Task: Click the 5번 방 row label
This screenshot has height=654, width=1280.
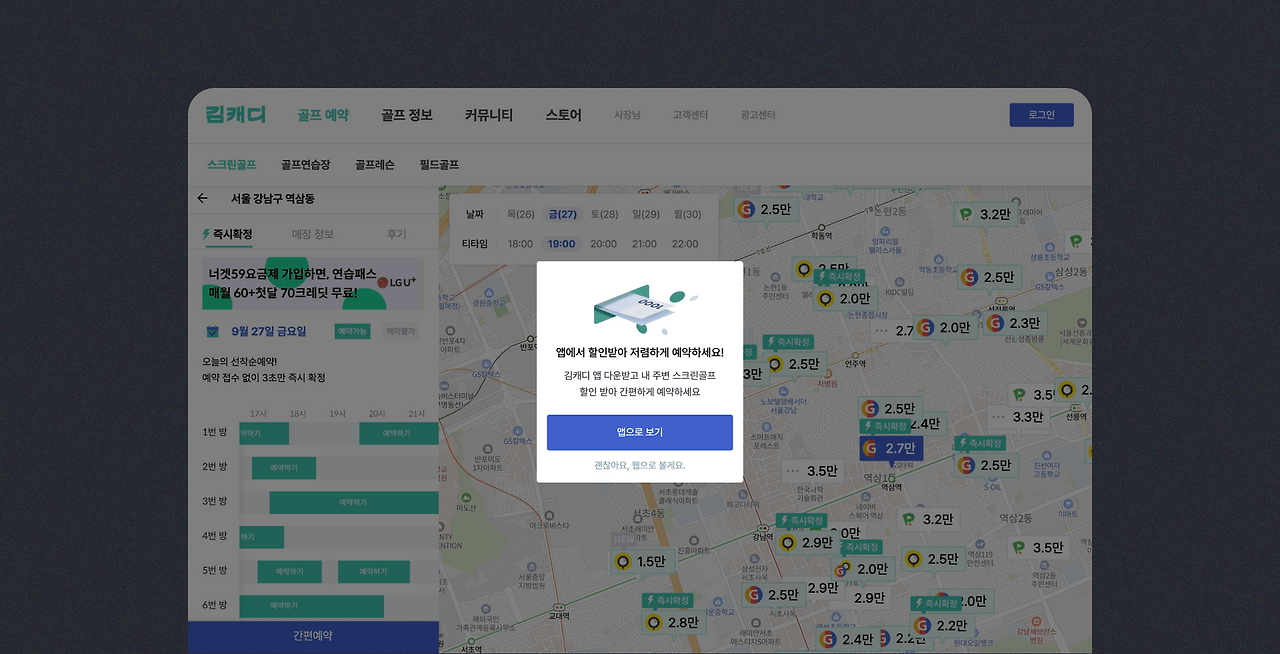Action: [215, 571]
